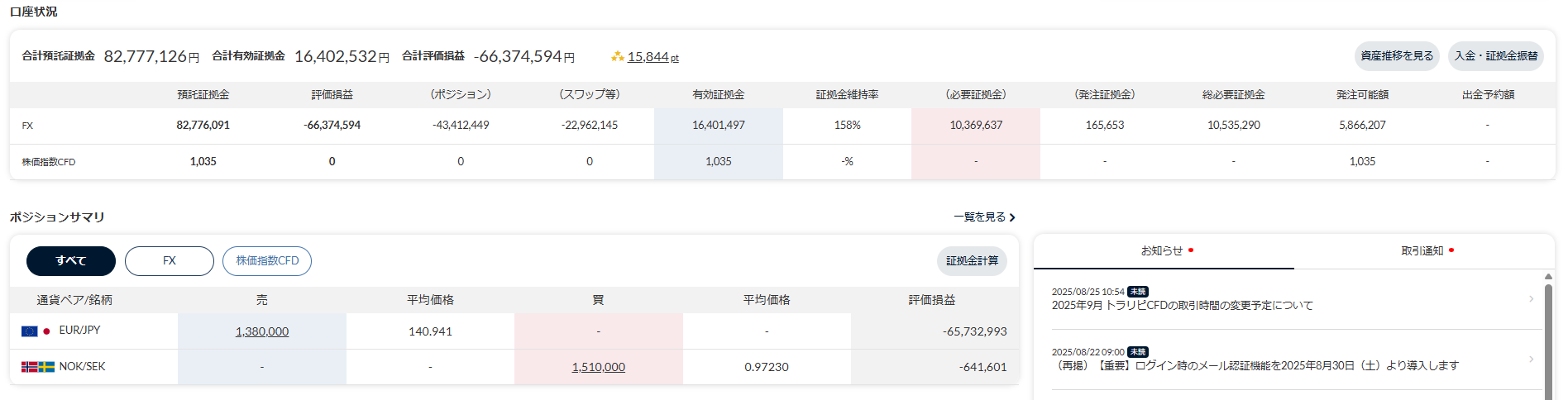This screenshot has width=1568, height=400.
Task: Click the EUR/JPY flag icon
Action: 36,331
